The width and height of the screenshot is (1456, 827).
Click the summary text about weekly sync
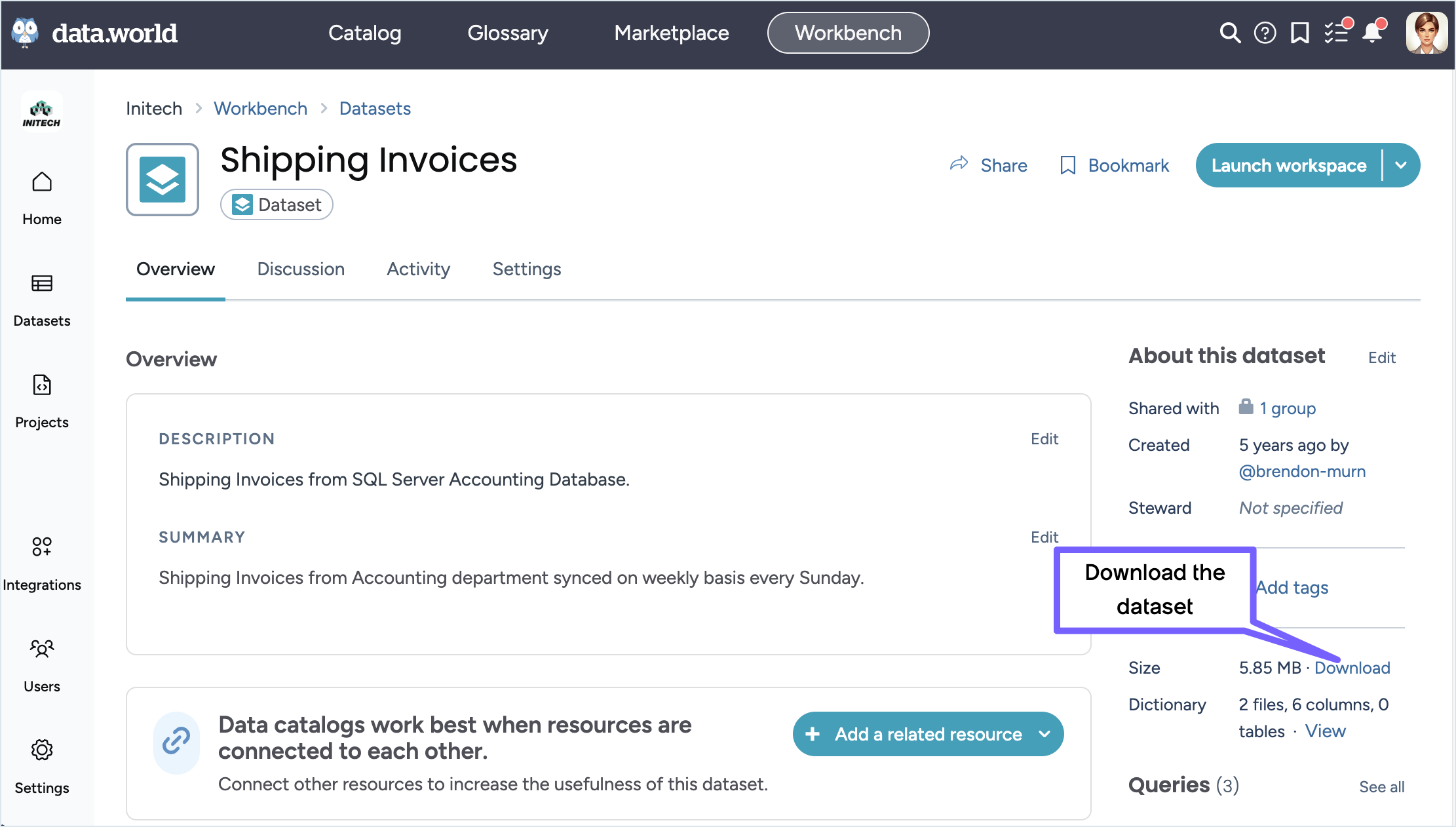[x=511, y=577]
